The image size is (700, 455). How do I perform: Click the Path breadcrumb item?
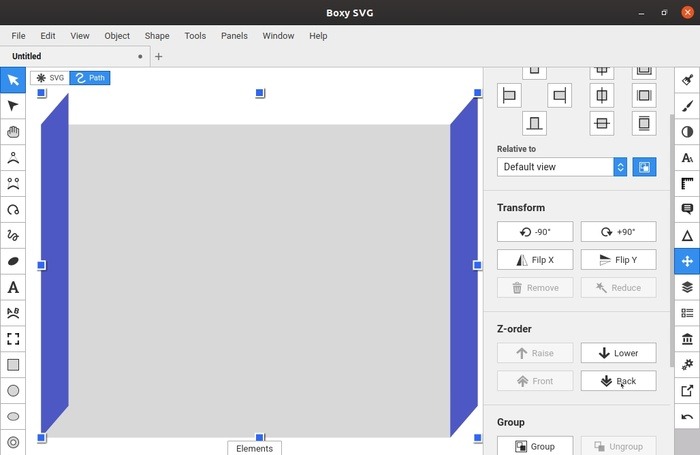[x=90, y=78]
